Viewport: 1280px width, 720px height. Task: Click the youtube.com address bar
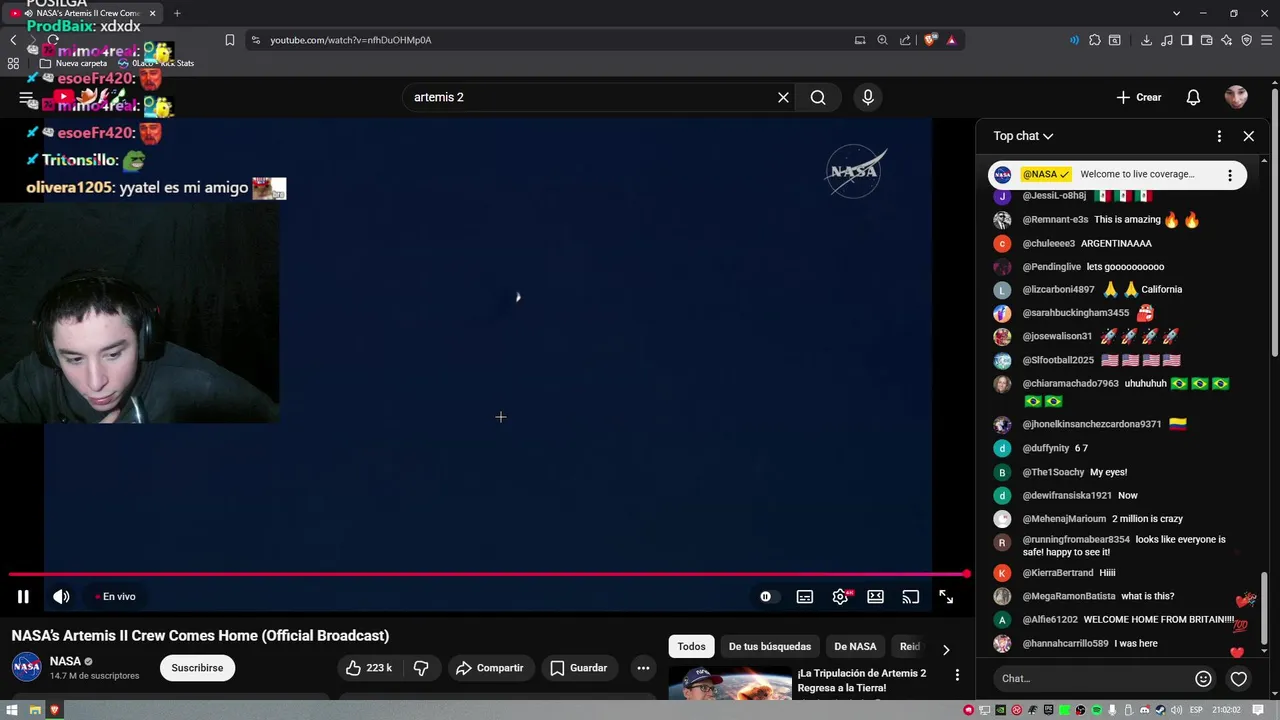(550, 40)
